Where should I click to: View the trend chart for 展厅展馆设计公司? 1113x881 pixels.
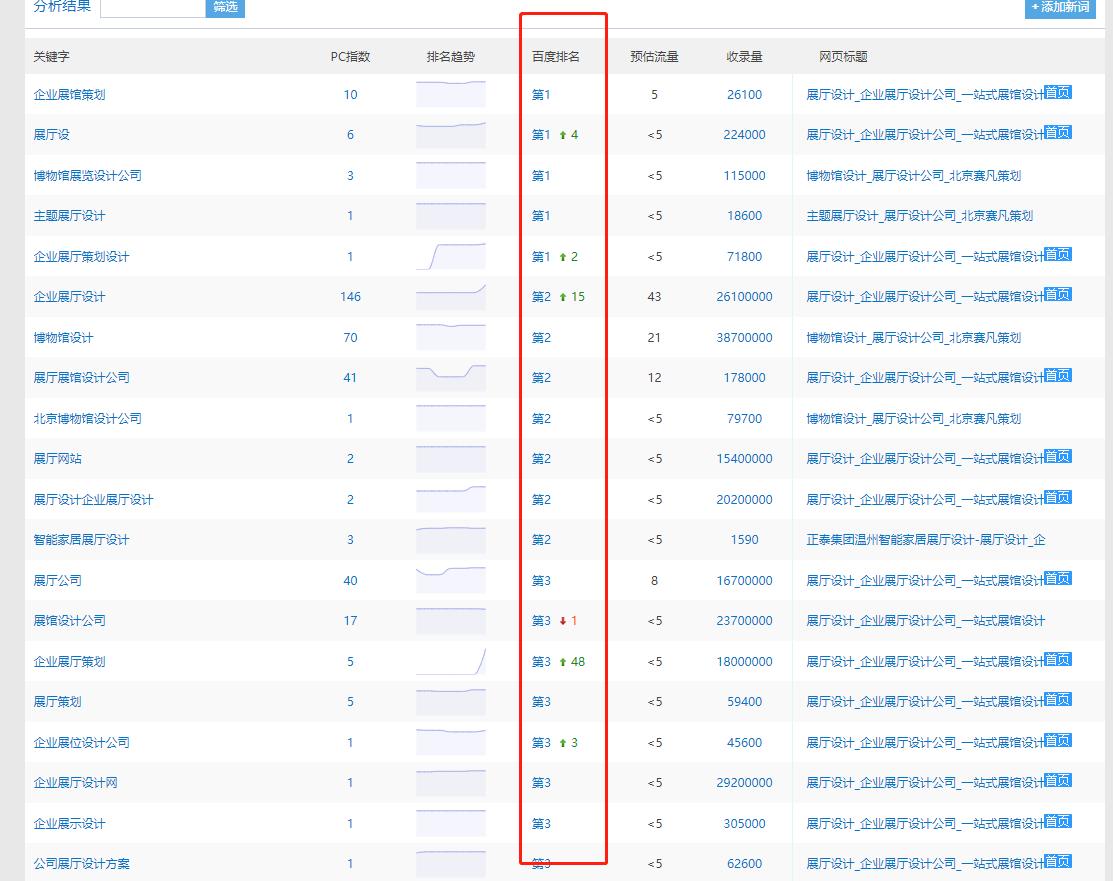451,378
